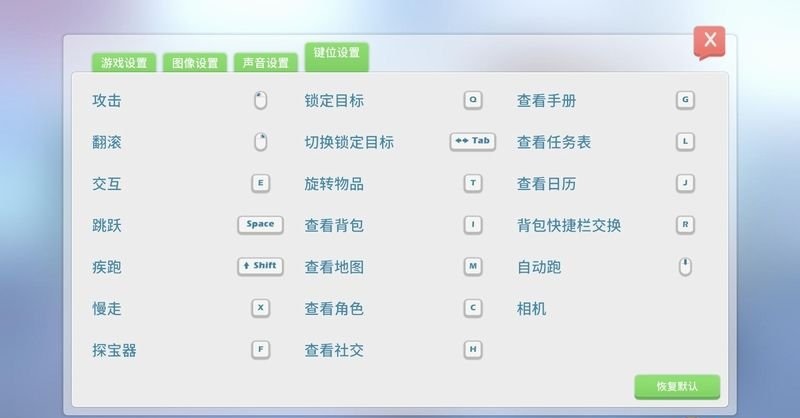800x418 pixels.
Task: Close the settings dialog with the X
Action: click(x=710, y=41)
